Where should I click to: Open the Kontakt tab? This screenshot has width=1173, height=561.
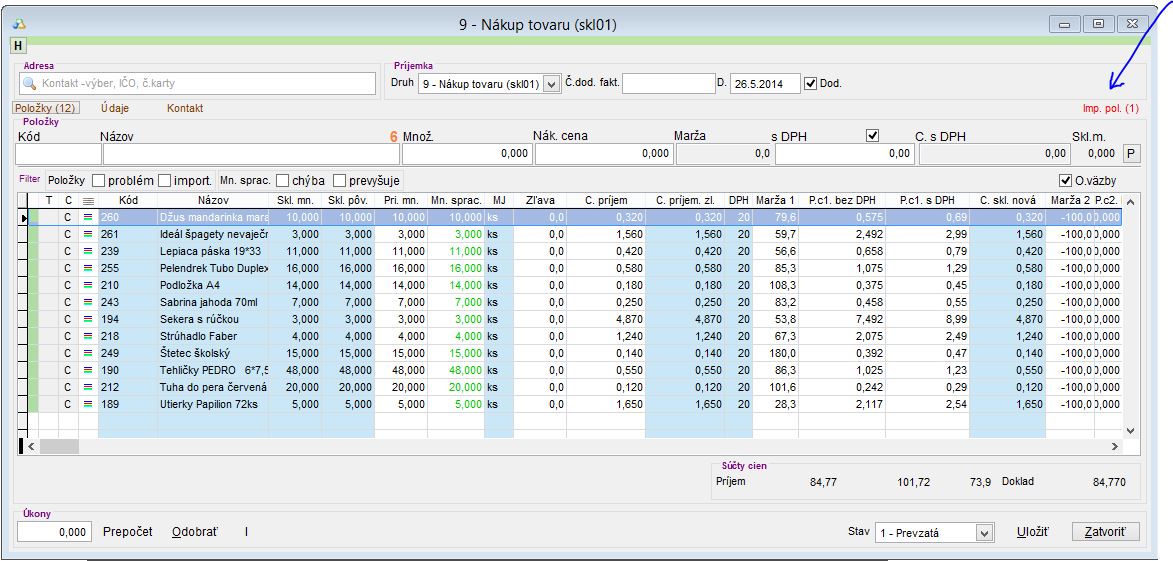(x=185, y=107)
